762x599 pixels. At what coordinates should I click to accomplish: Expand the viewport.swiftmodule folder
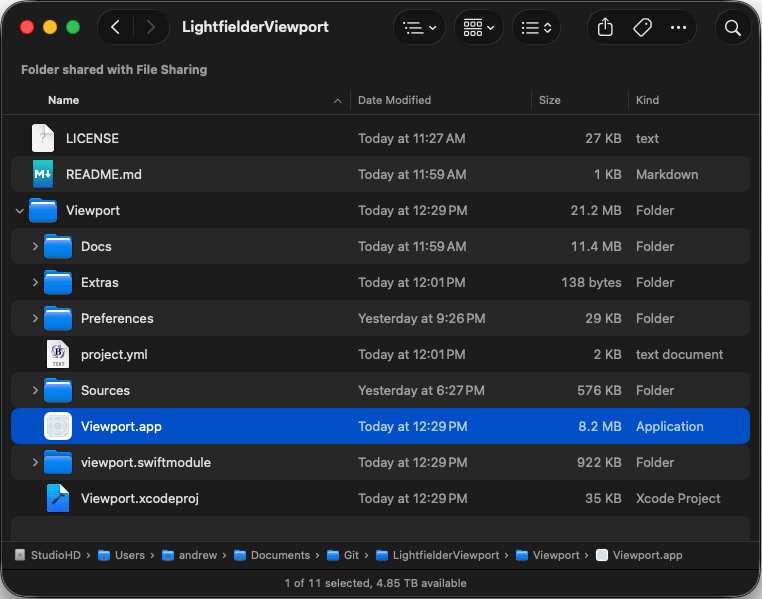pyautogui.click(x=35, y=462)
